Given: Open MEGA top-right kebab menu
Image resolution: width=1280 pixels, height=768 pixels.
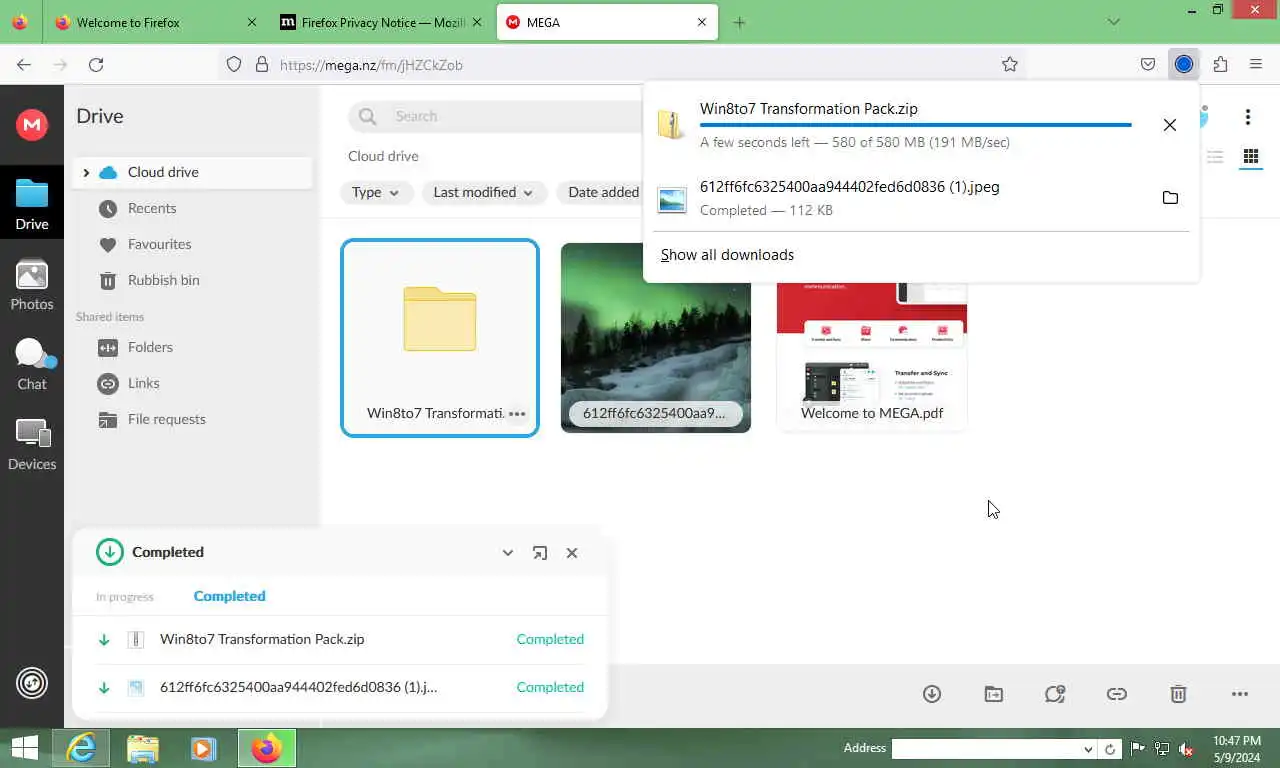Looking at the screenshot, I should tap(1248, 117).
